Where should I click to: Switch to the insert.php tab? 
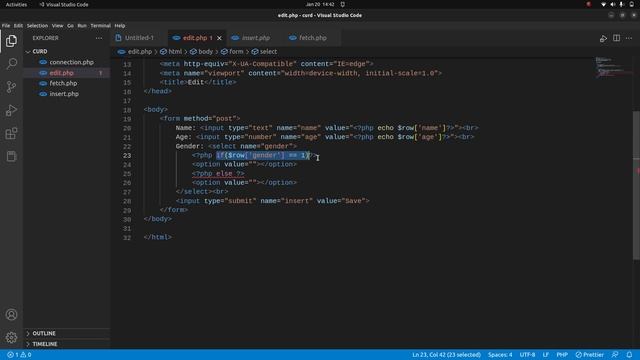(x=256, y=38)
